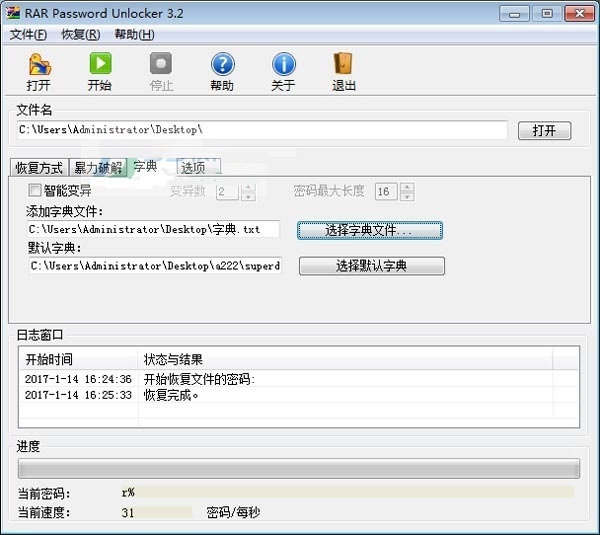Increase 变异数 with up arrow
The width and height of the screenshot is (600, 535).
(x=248, y=187)
